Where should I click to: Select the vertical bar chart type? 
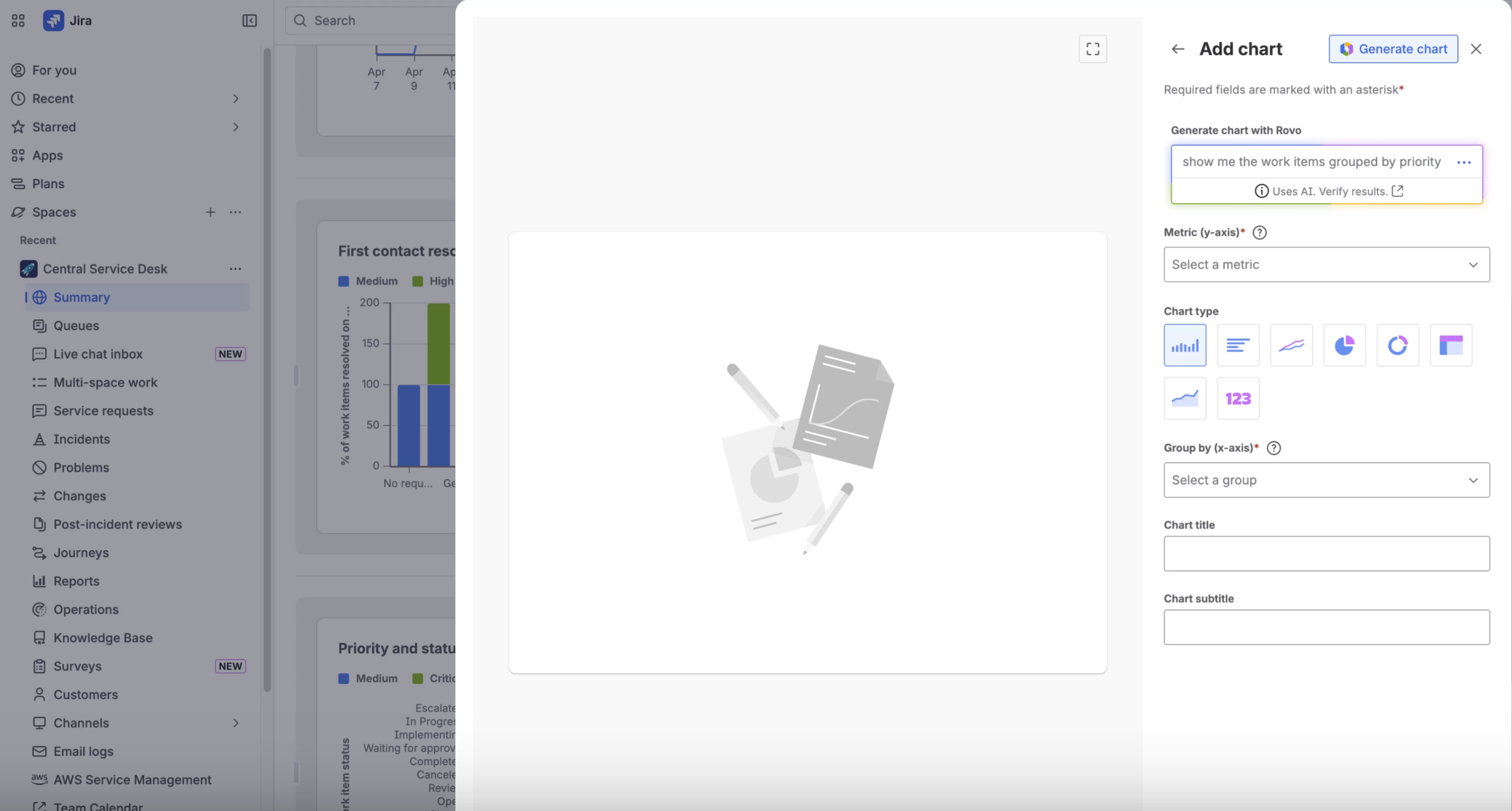[x=1184, y=345]
